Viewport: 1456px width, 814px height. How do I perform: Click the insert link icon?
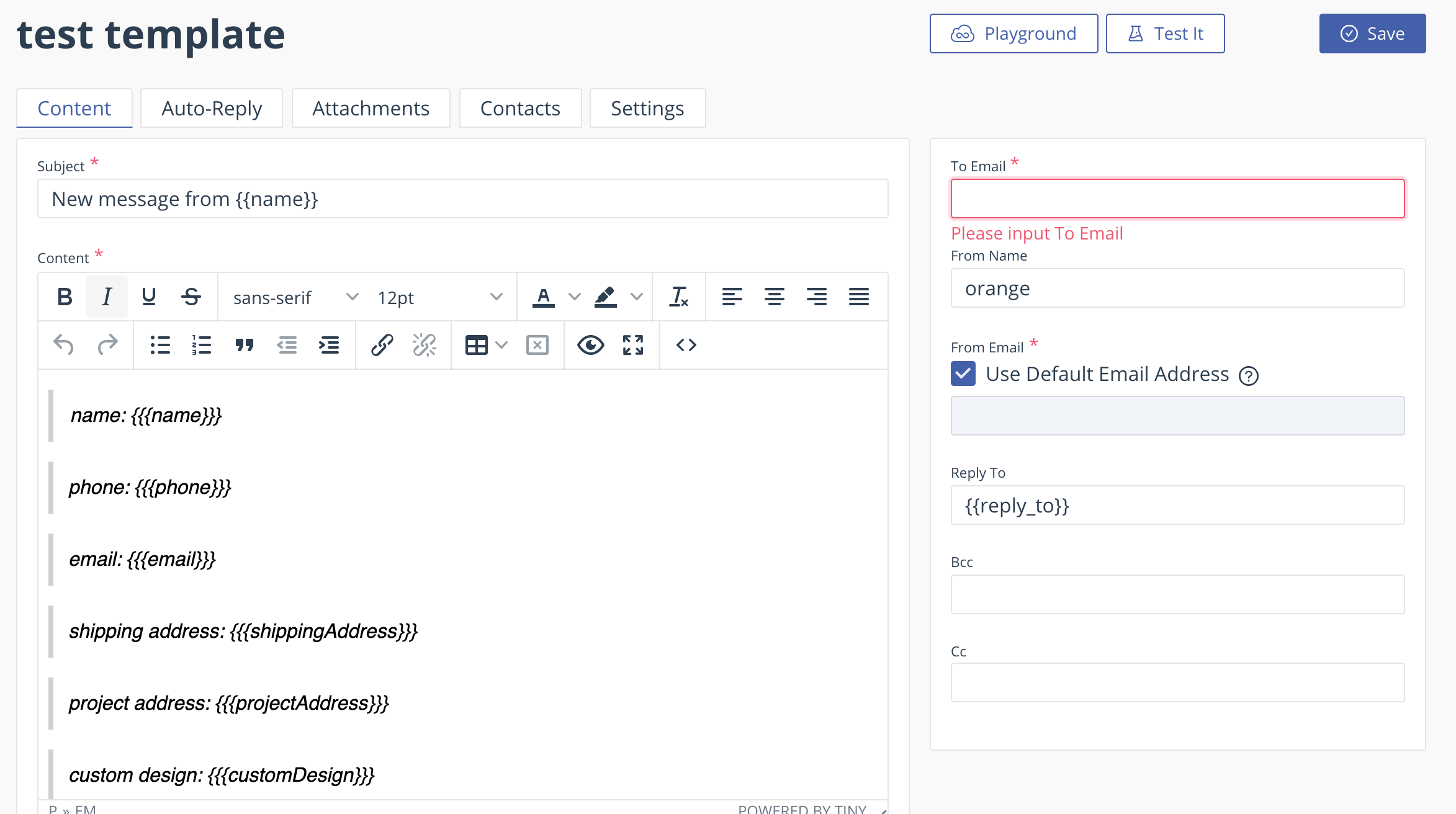(382, 345)
